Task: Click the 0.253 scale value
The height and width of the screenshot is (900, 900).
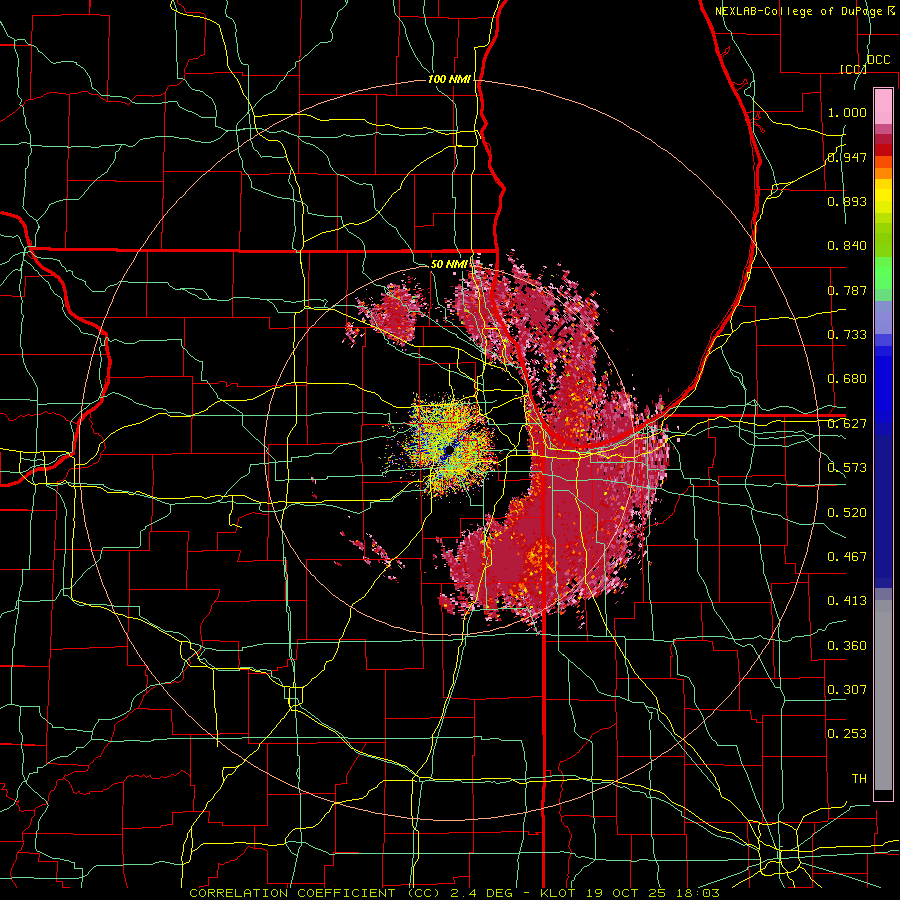Action: [847, 734]
